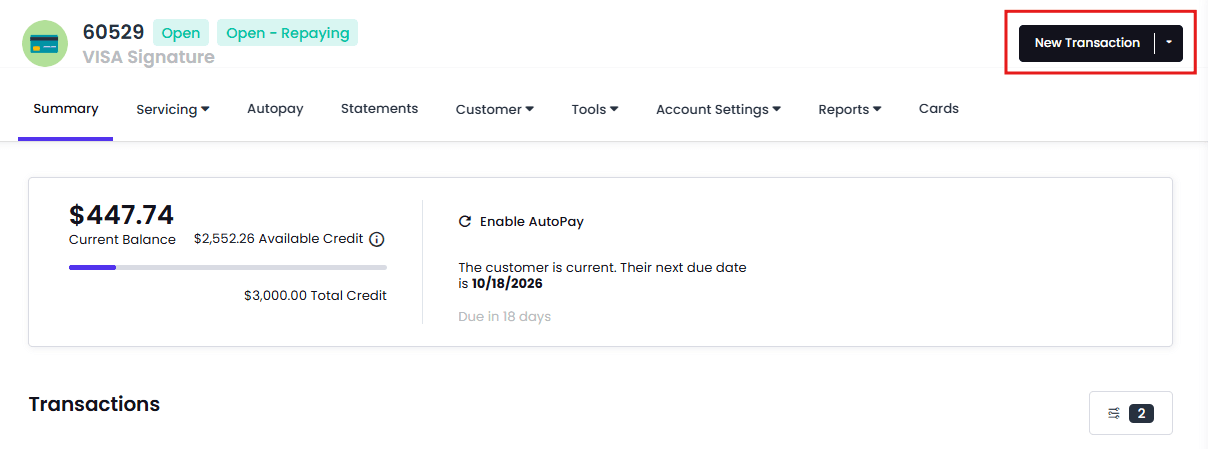Click the $447.74 current balance amount
Viewport: 1208px width, 449px height.
tap(121, 215)
